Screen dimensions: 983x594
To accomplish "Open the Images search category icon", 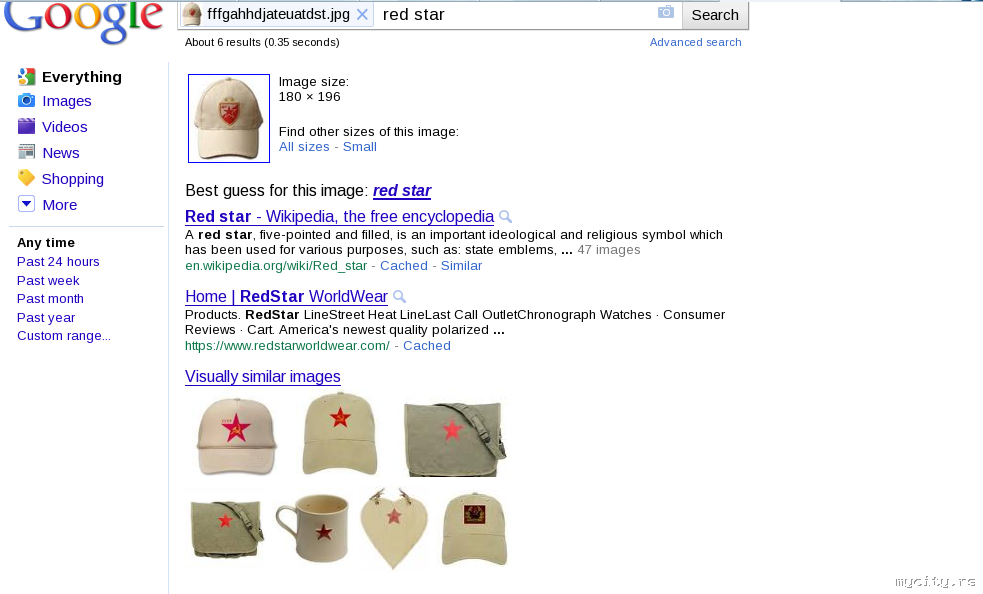I will (26, 100).
